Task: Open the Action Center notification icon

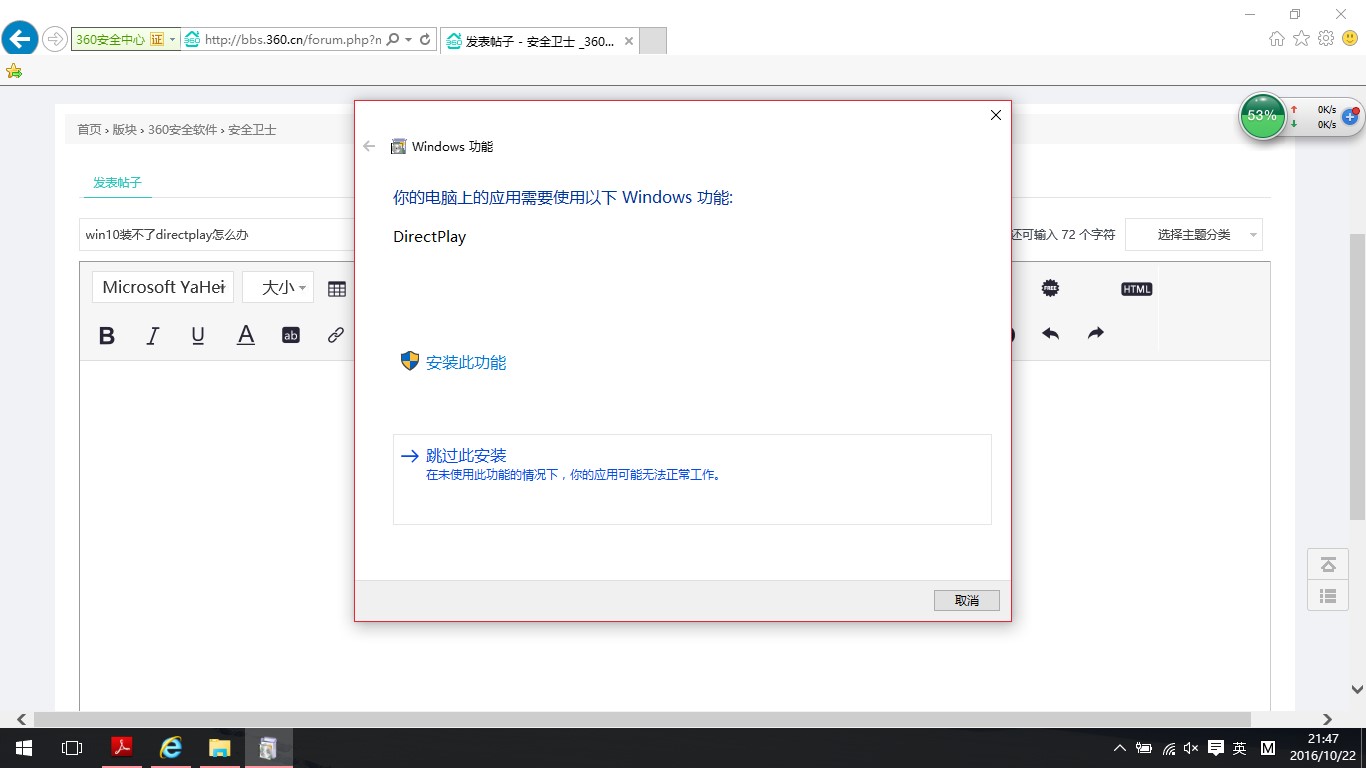Action: (1215, 748)
